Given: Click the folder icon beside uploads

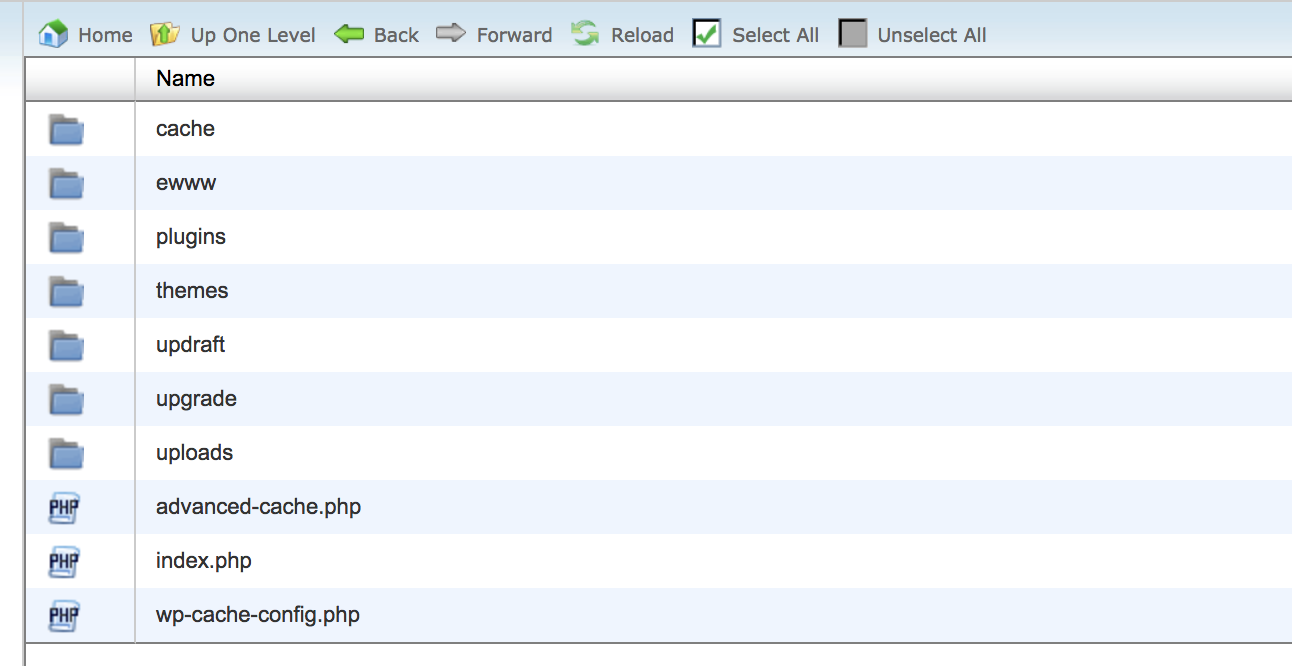Looking at the screenshot, I should pyautogui.click(x=66, y=454).
